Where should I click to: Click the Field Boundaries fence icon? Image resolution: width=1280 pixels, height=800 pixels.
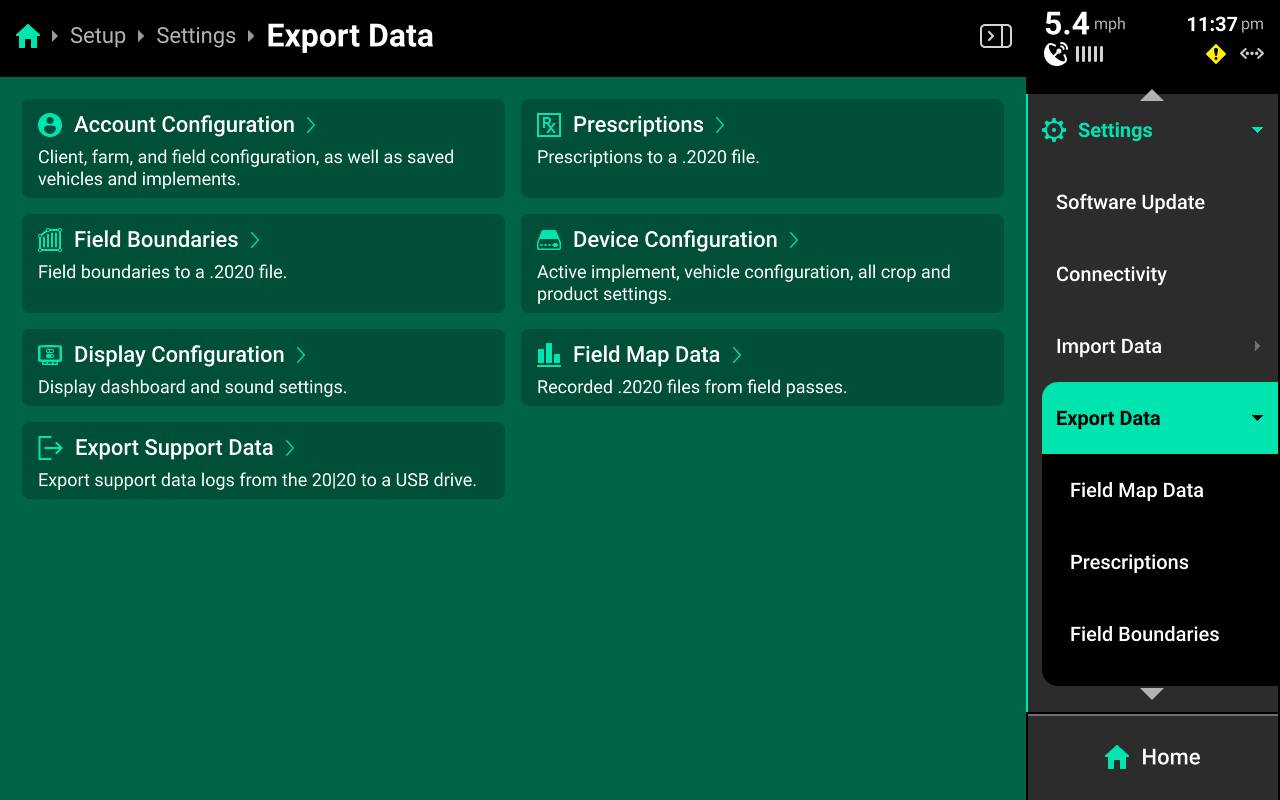click(50, 240)
